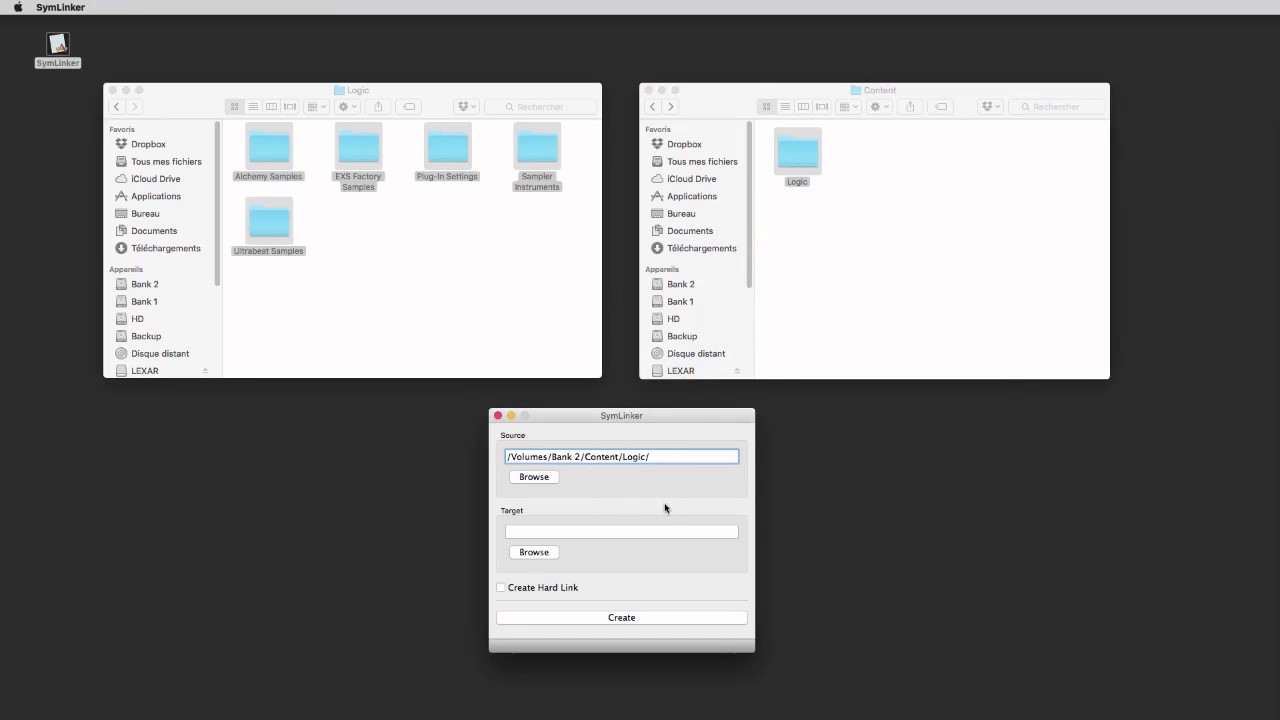The image size is (1280, 720).
Task: Select the Plug-In Settings folder
Action: point(447,147)
